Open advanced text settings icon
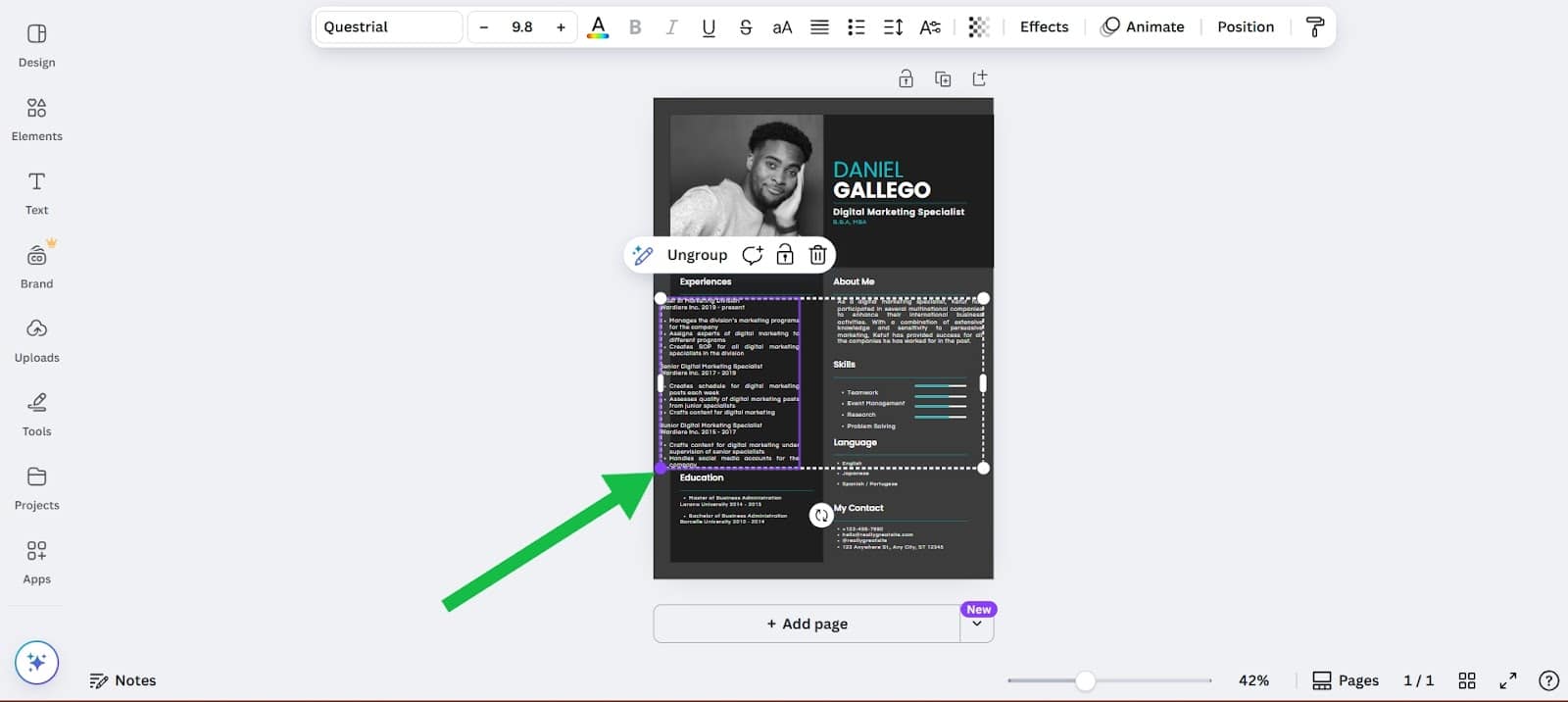 930,27
